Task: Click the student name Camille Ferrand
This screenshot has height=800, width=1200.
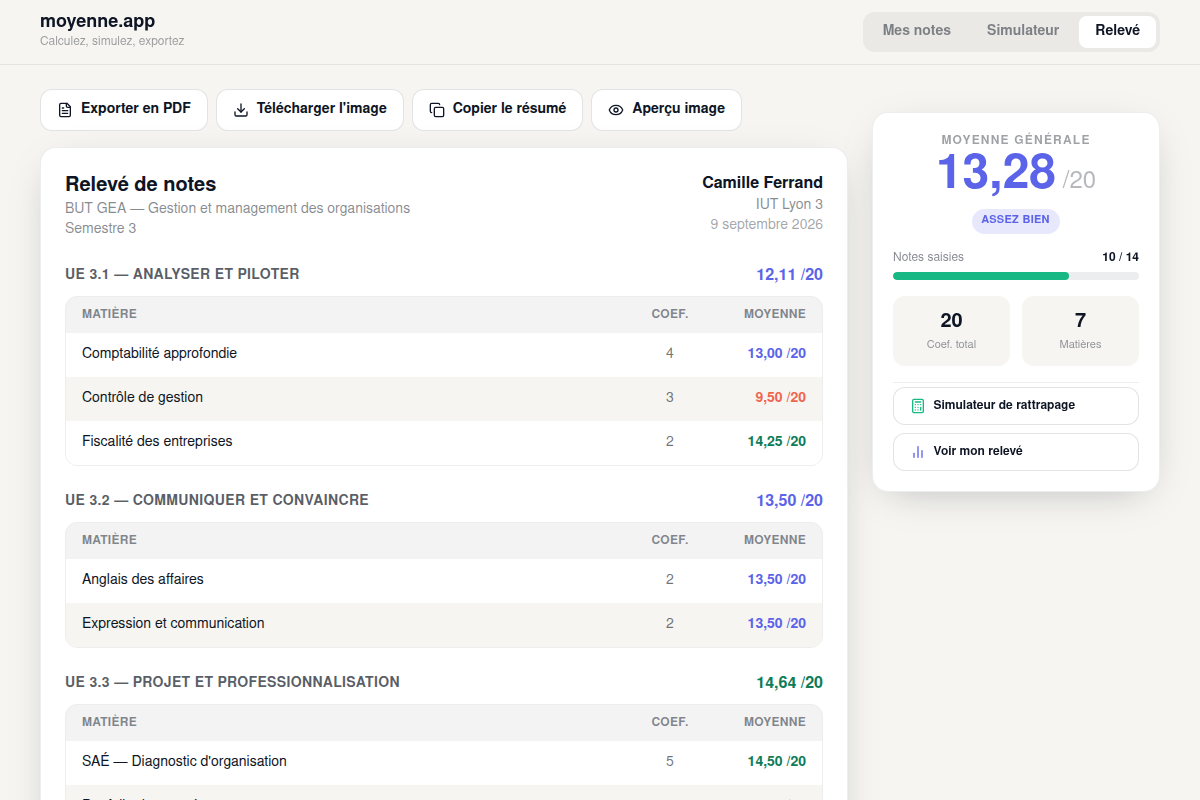Action: tap(763, 183)
